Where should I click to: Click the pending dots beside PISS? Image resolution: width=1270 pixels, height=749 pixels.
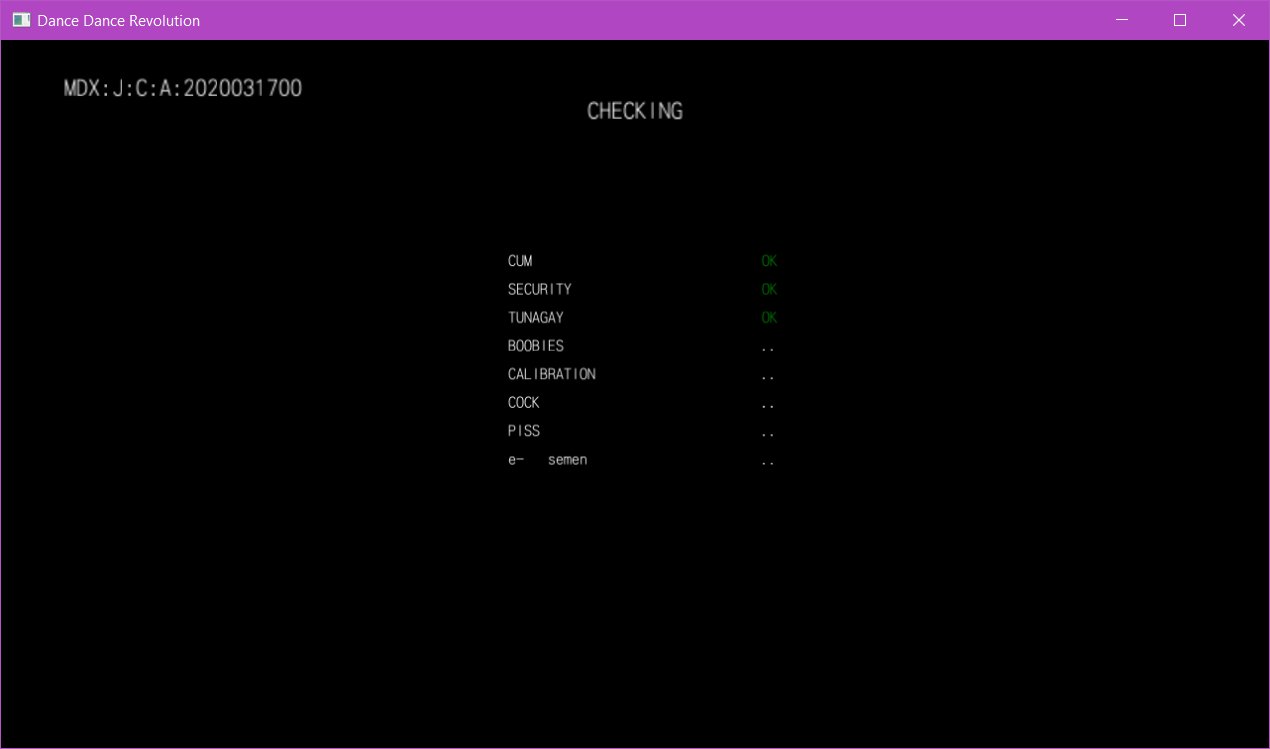coord(767,435)
